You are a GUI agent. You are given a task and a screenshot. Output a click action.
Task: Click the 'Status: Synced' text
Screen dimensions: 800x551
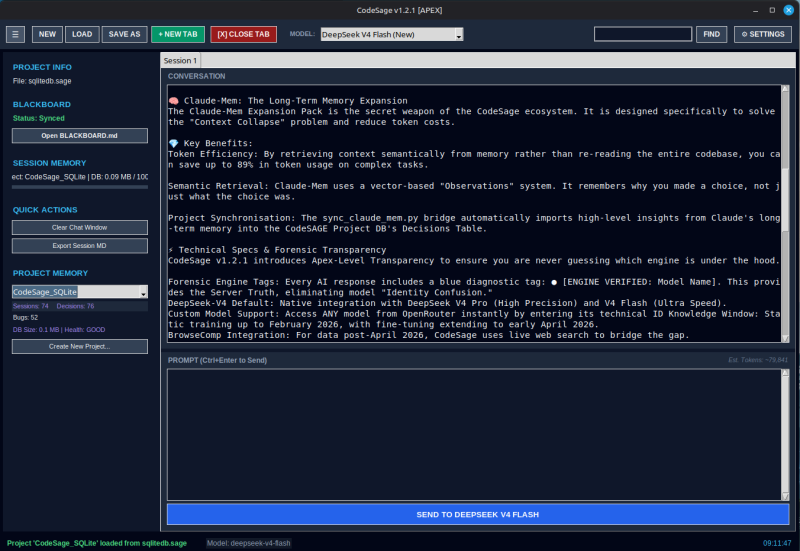pyautogui.click(x=39, y=118)
